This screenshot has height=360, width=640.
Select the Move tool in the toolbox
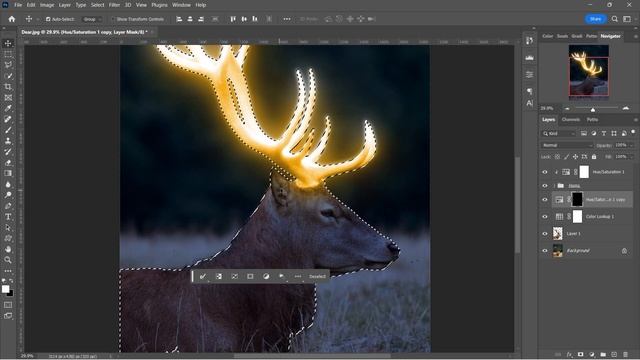coord(8,43)
